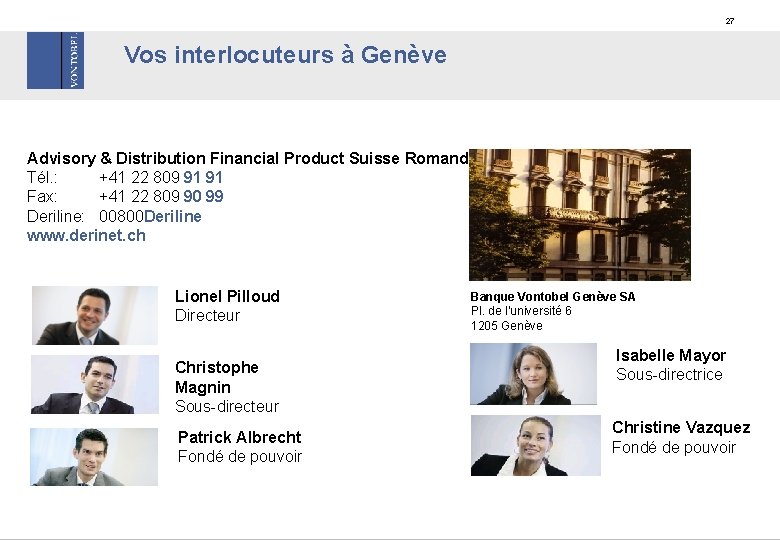780x540 pixels.
Task: Click the Christophe Magnin name text
Action: tap(217, 377)
